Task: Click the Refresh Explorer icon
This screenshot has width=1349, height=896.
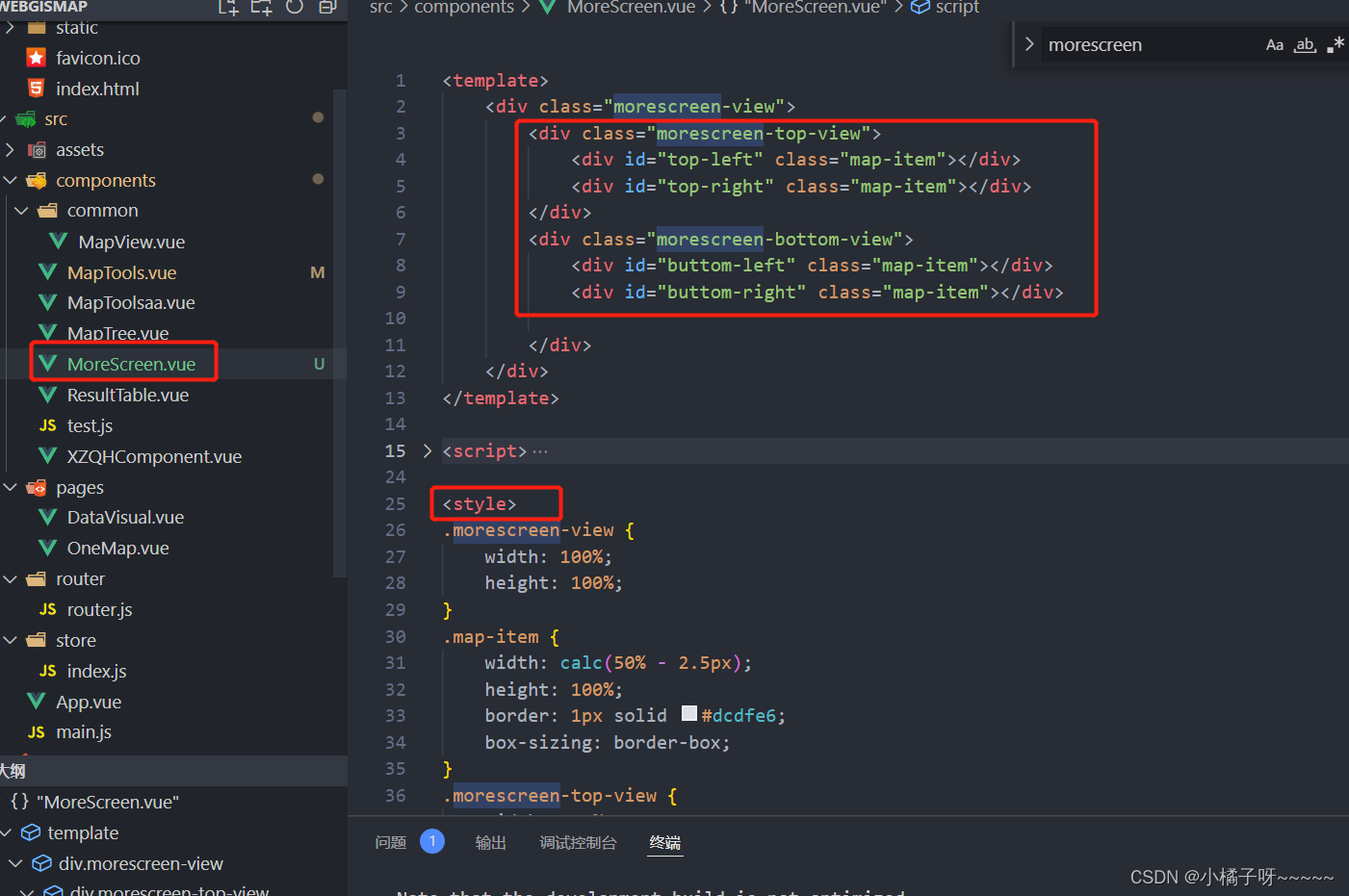Action: coord(294,8)
